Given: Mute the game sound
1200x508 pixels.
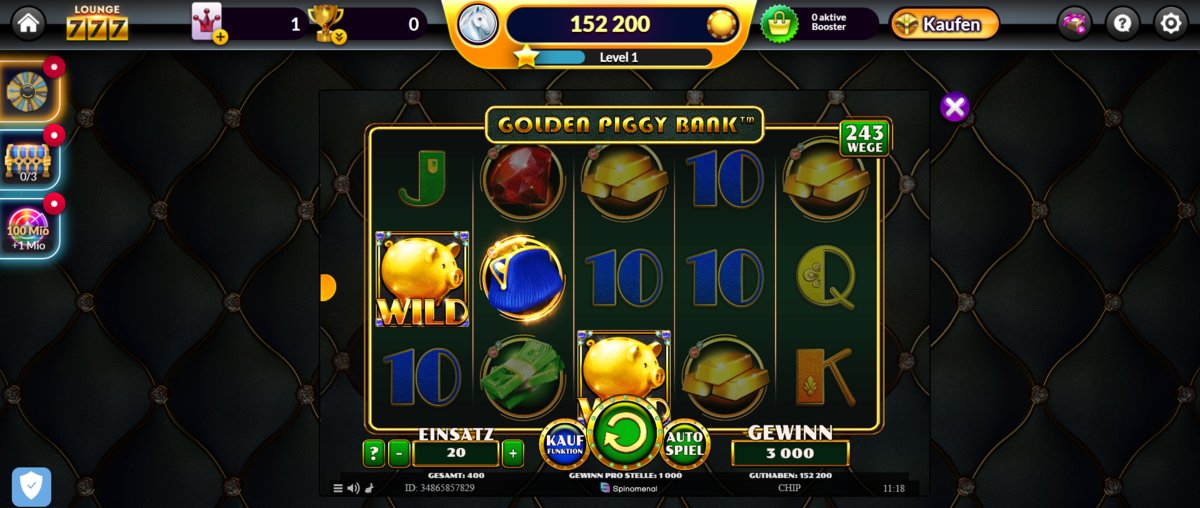Looking at the screenshot, I should coord(353,488).
